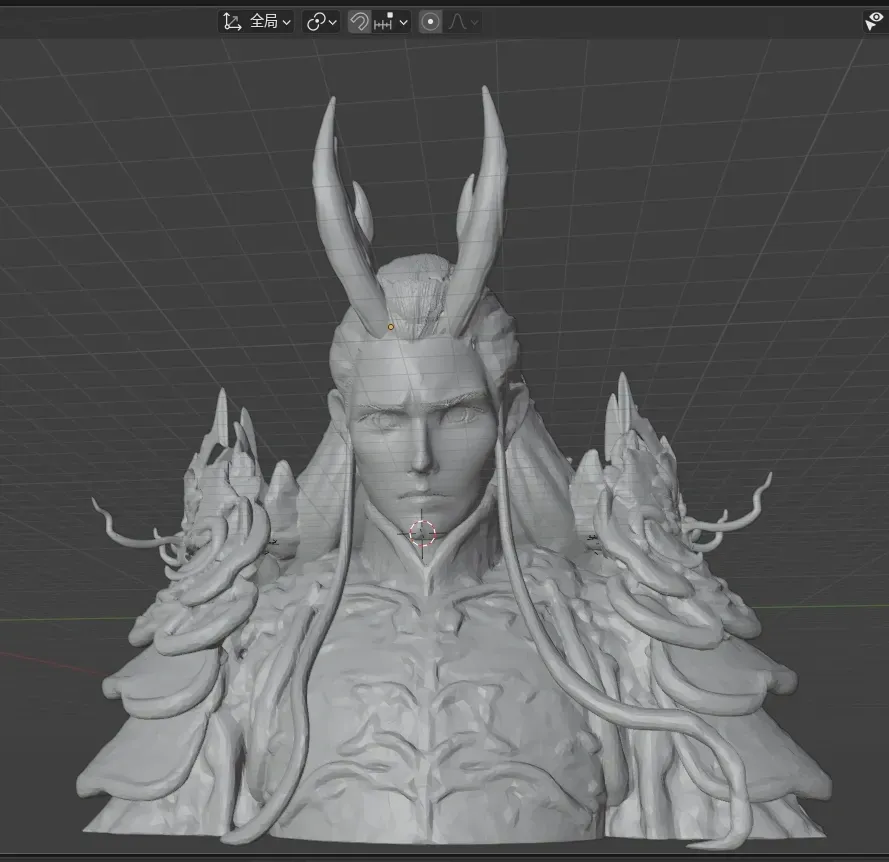Click the proportional falloff curve icon
The image size is (889, 862).
(x=457, y=21)
